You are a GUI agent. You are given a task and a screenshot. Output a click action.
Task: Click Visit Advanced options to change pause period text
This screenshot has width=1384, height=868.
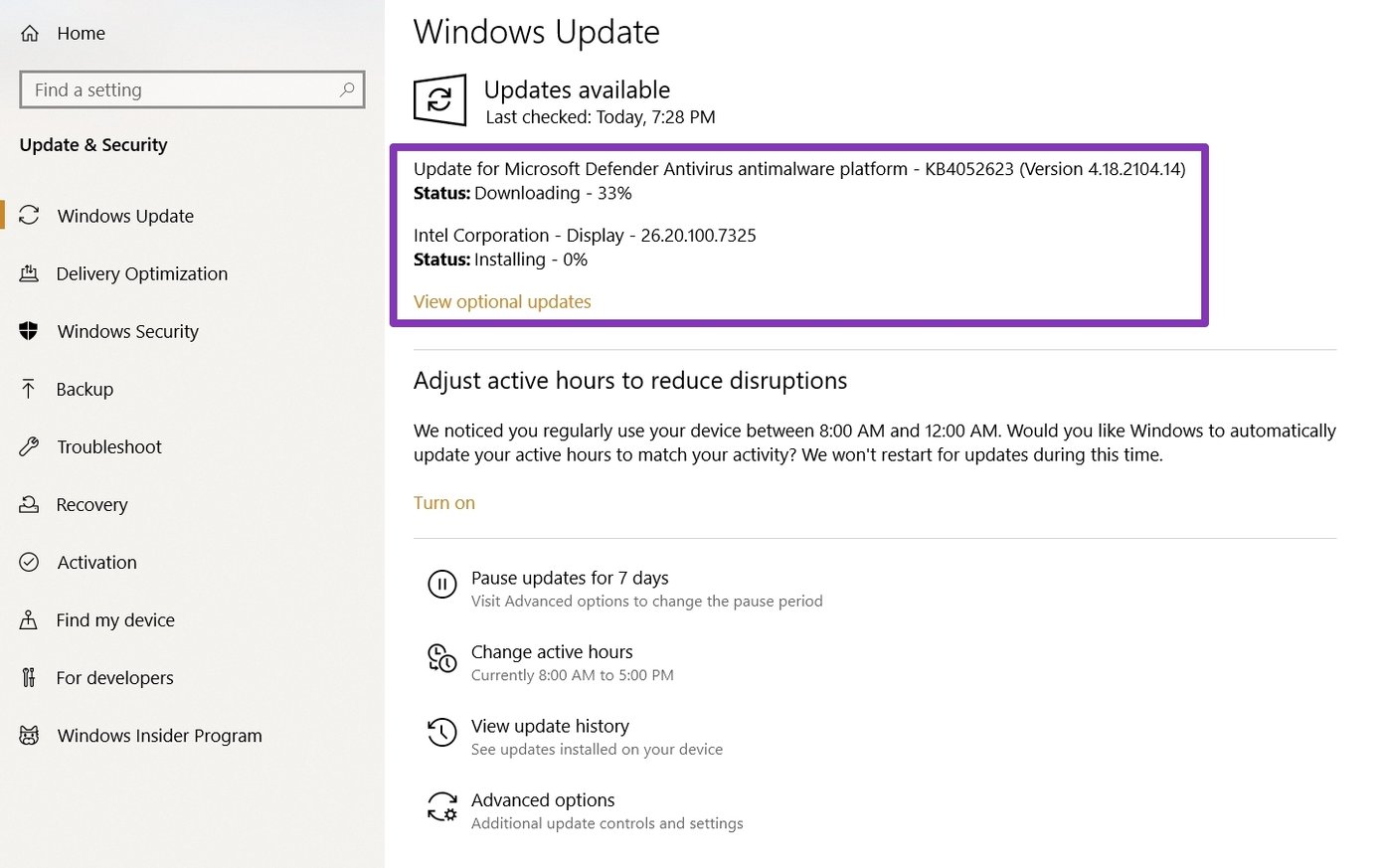[x=647, y=601]
